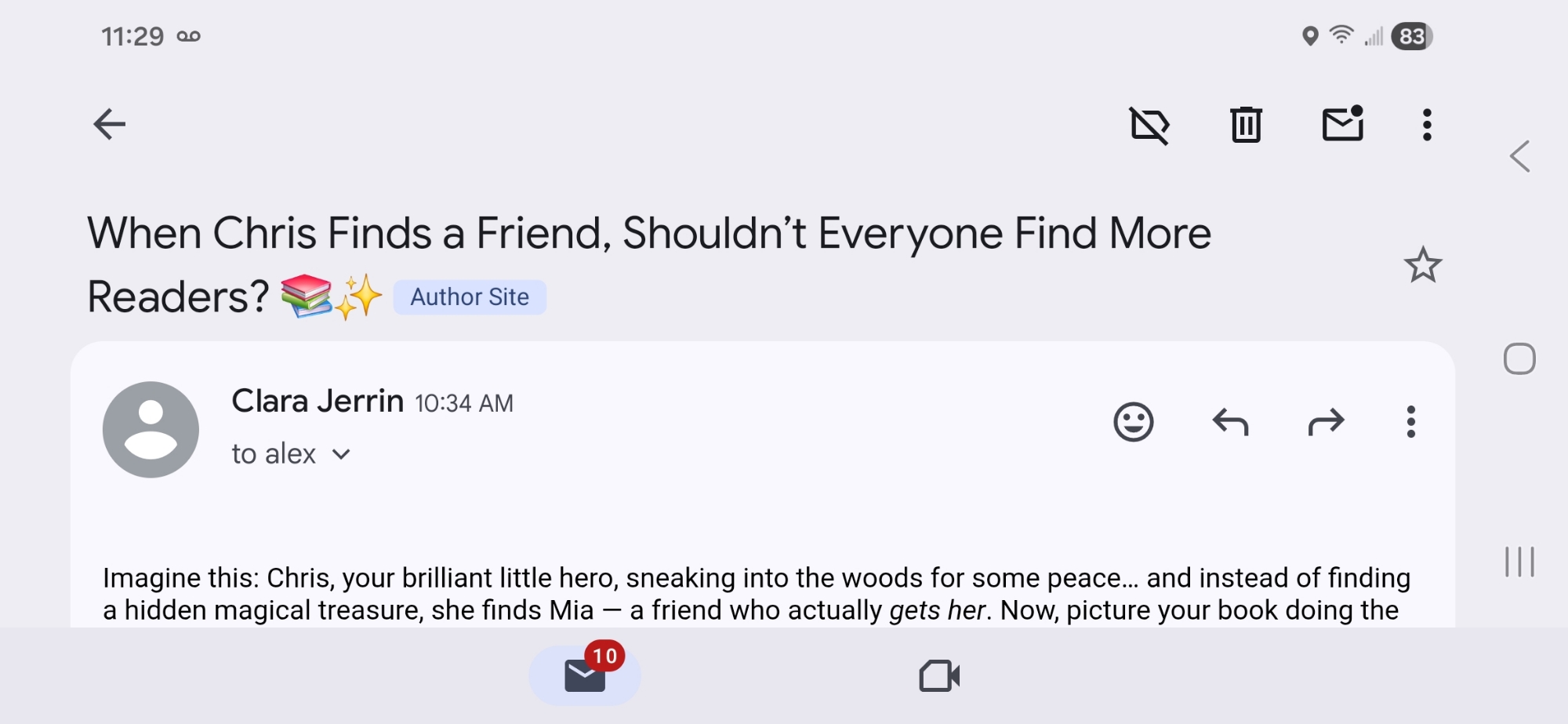Screen dimensions: 1568x724
Task: Tap the email subject heading
Action: tap(648, 234)
